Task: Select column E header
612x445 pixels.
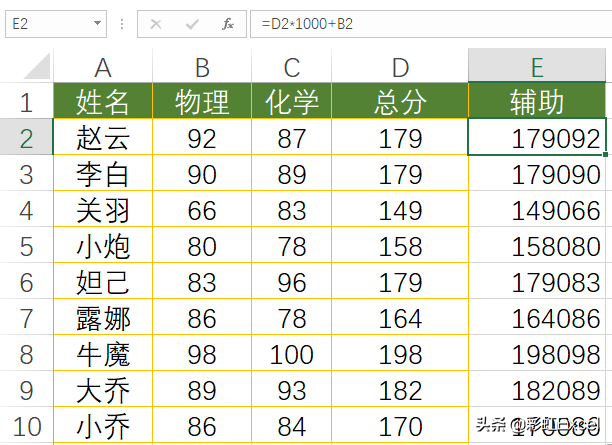Action: pyautogui.click(x=537, y=66)
